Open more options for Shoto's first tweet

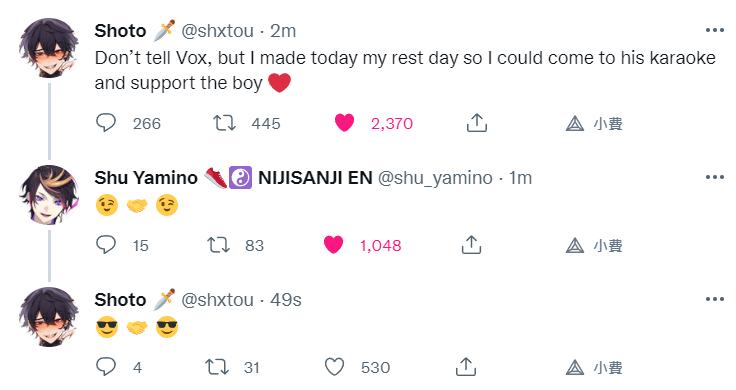pyautogui.click(x=714, y=31)
